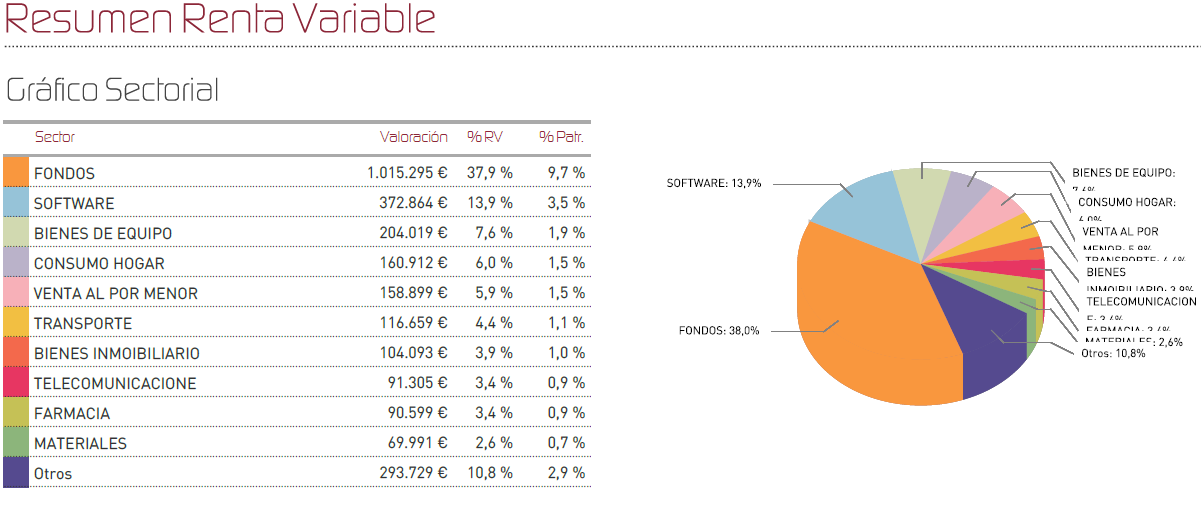Select the BIENES DE EQUIPO color swatch
The width and height of the screenshot is (1201, 508).
(16, 233)
